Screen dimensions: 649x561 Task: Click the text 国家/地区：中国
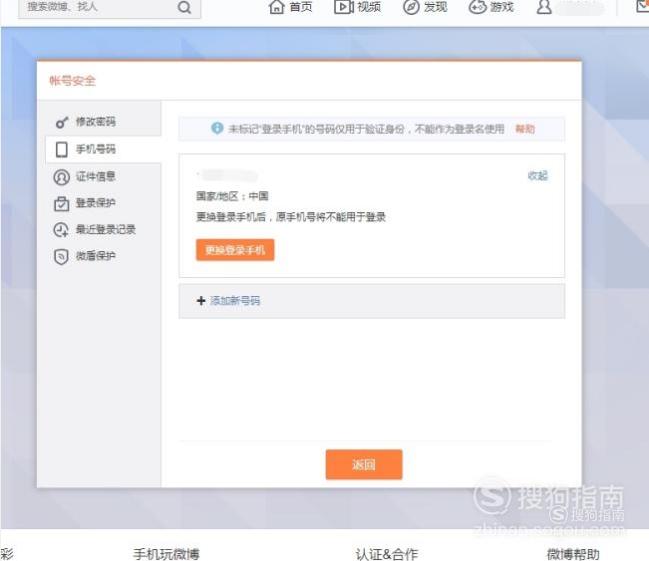pyautogui.click(x=232, y=196)
